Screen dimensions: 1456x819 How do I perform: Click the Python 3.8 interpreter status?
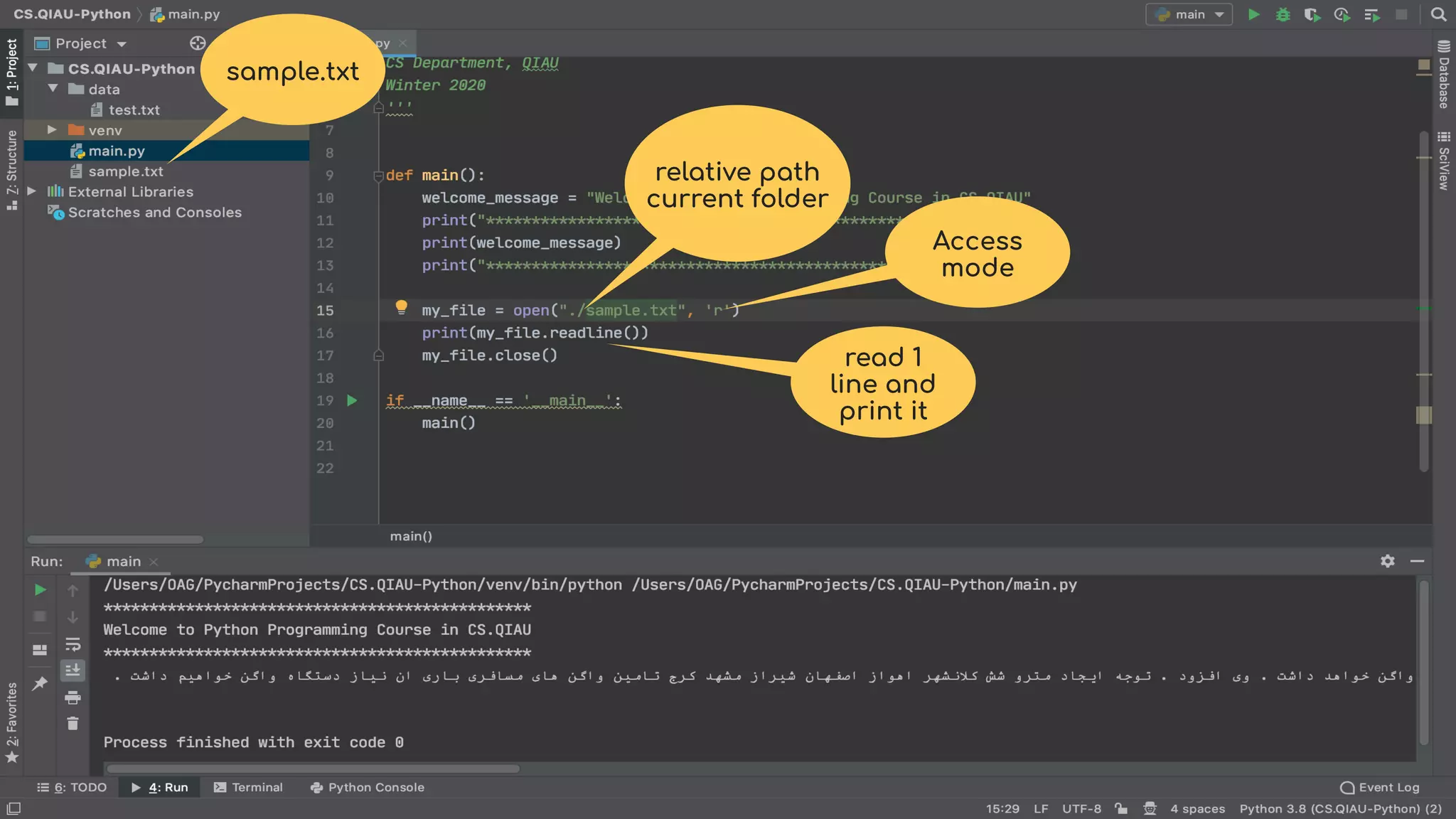pos(1340,808)
